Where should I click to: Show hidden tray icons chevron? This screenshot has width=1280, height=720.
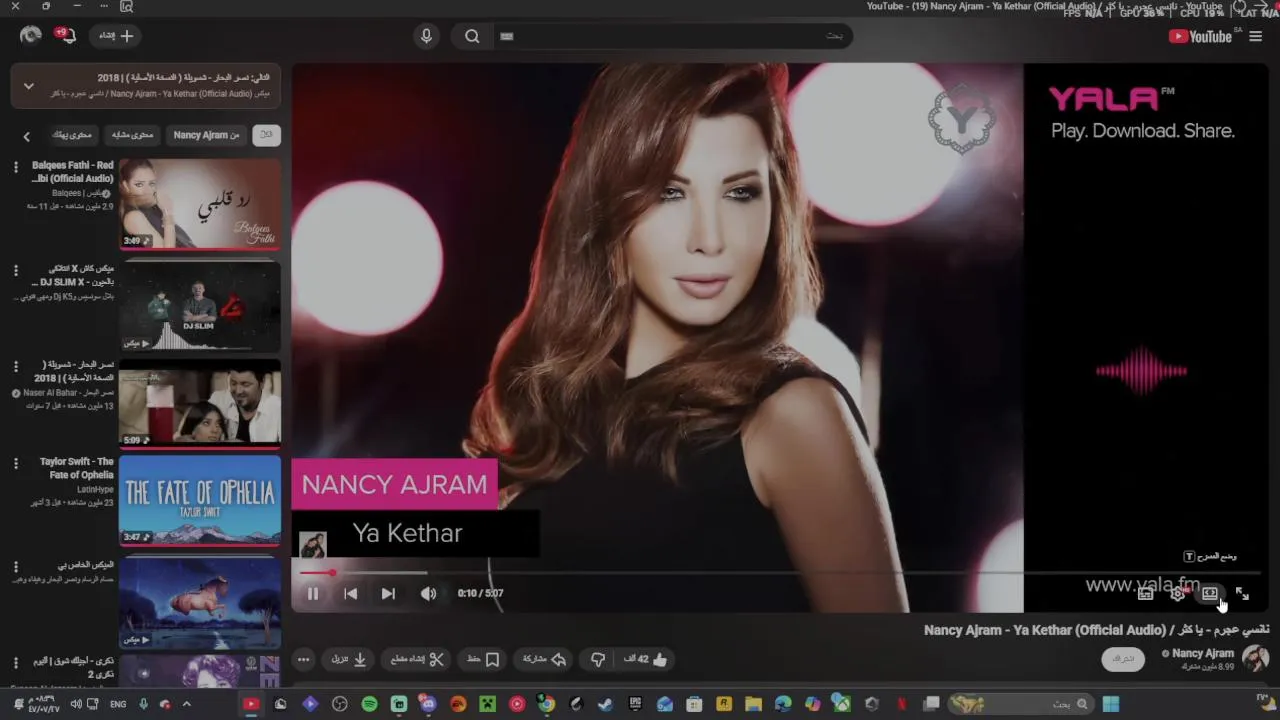click(x=187, y=704)
